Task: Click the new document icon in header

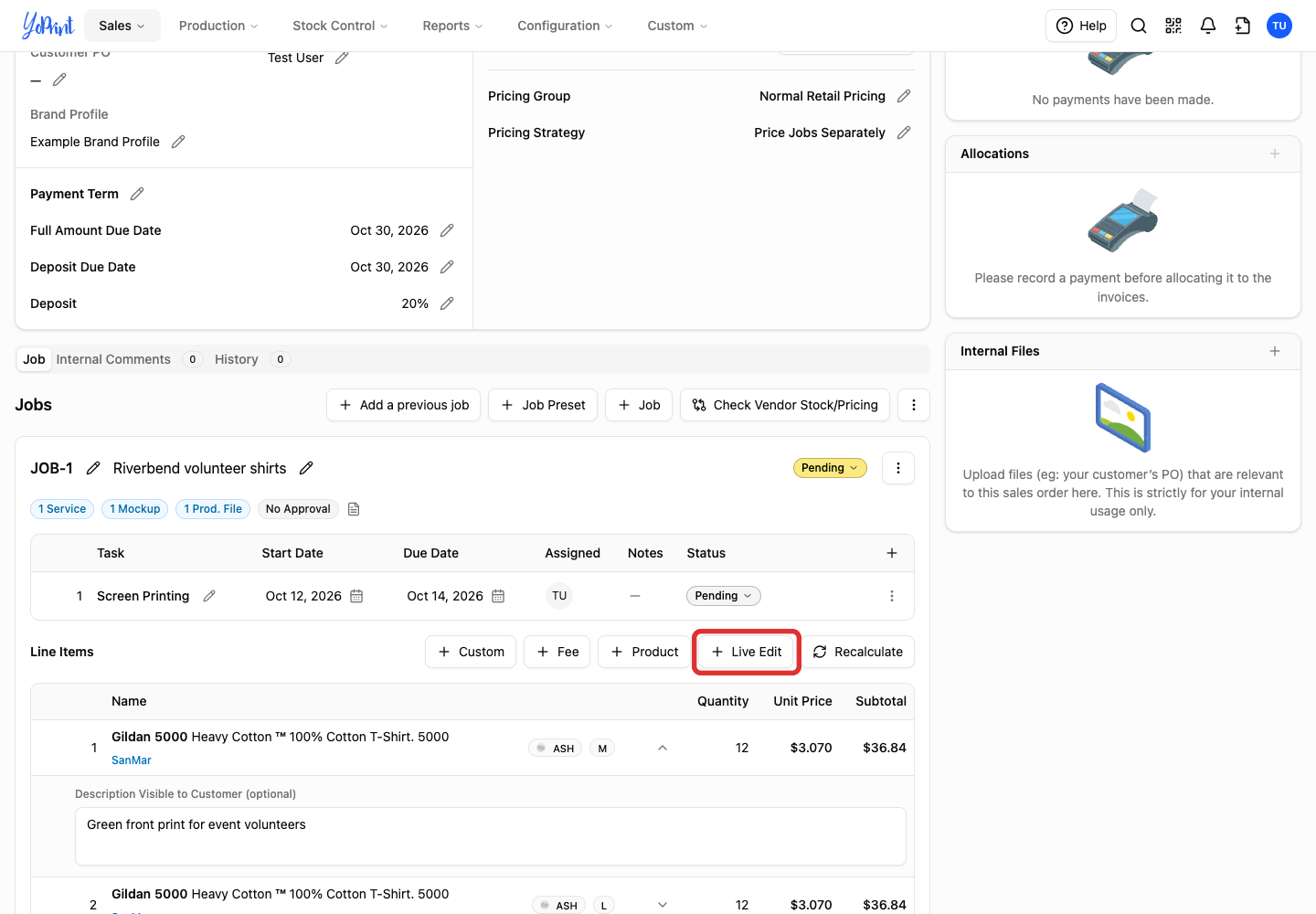Action: (1243, 26)
